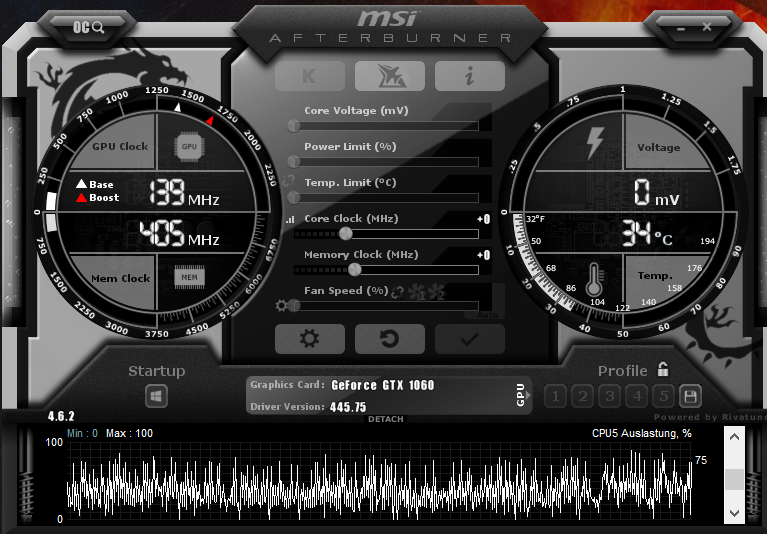Click the 0 mV voltage readout

click(x=656, y=193)
